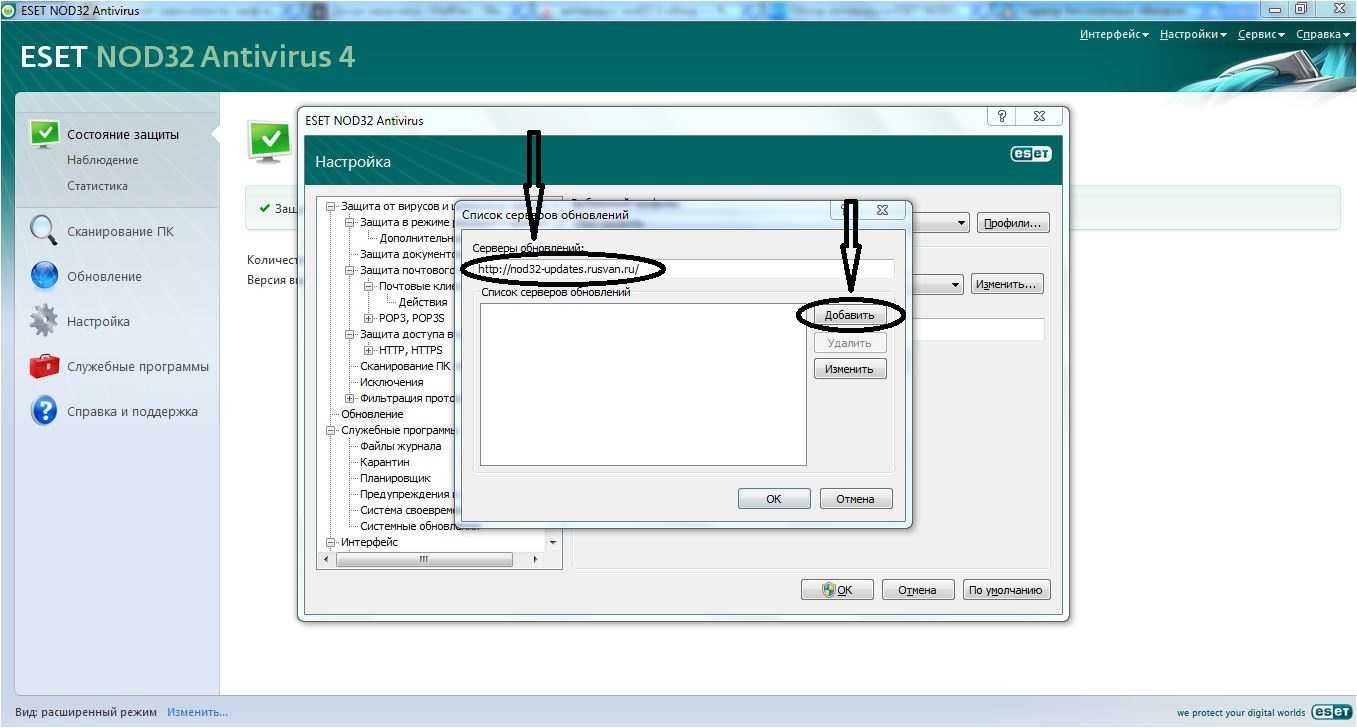
Task: Close the update server list dialog
Action: point(881,210)
